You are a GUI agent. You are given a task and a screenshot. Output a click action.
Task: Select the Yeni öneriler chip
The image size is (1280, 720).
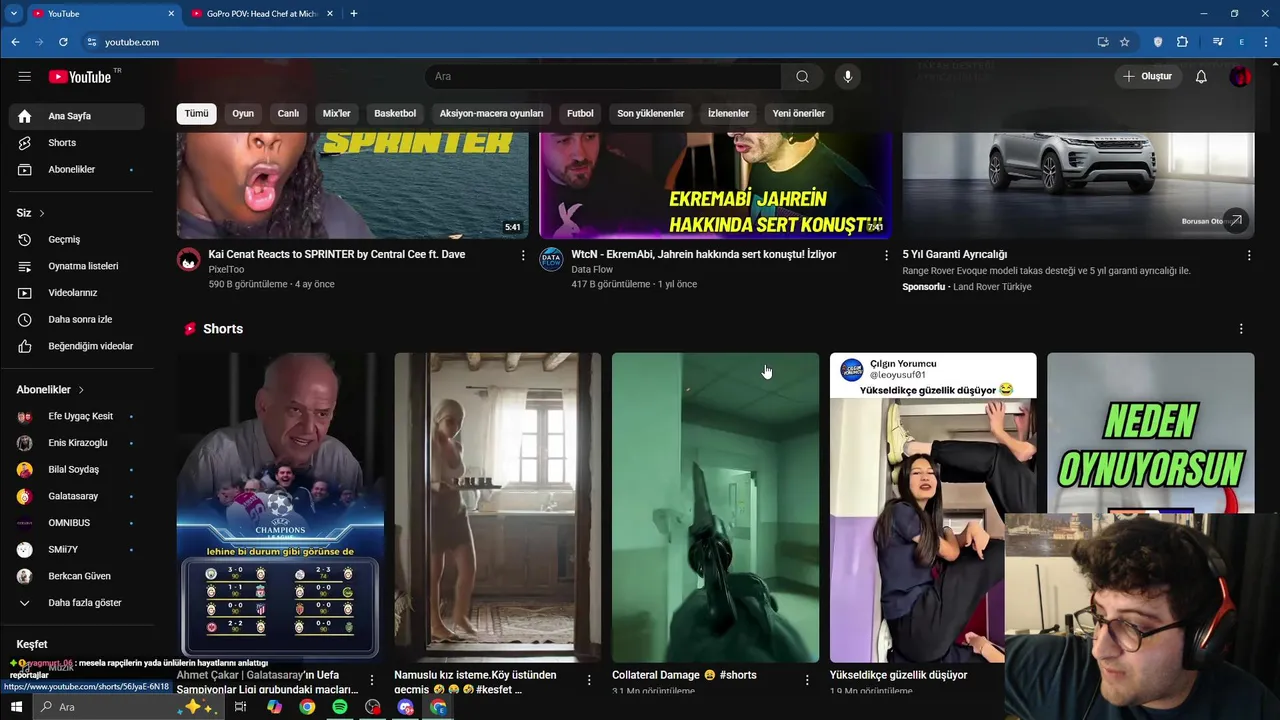point(799,114)
